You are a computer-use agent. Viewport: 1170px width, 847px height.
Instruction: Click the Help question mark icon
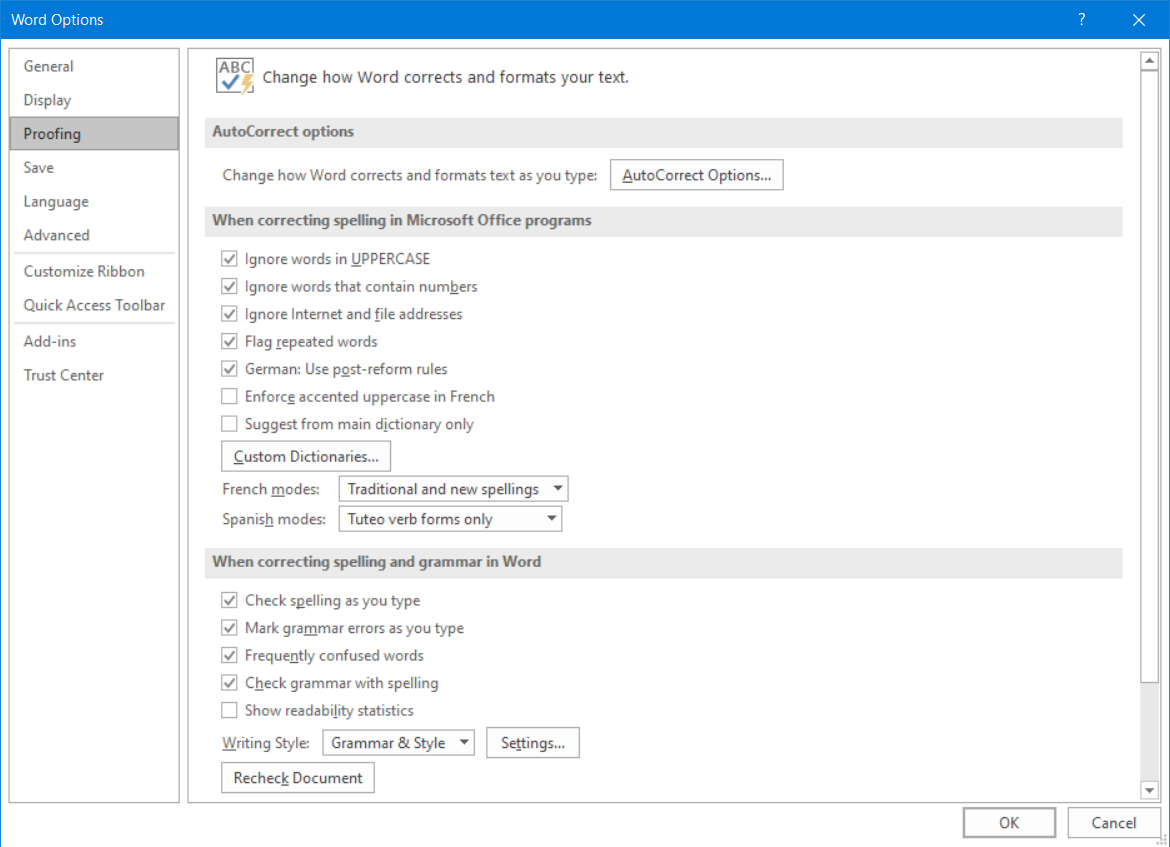point(1081,19)
